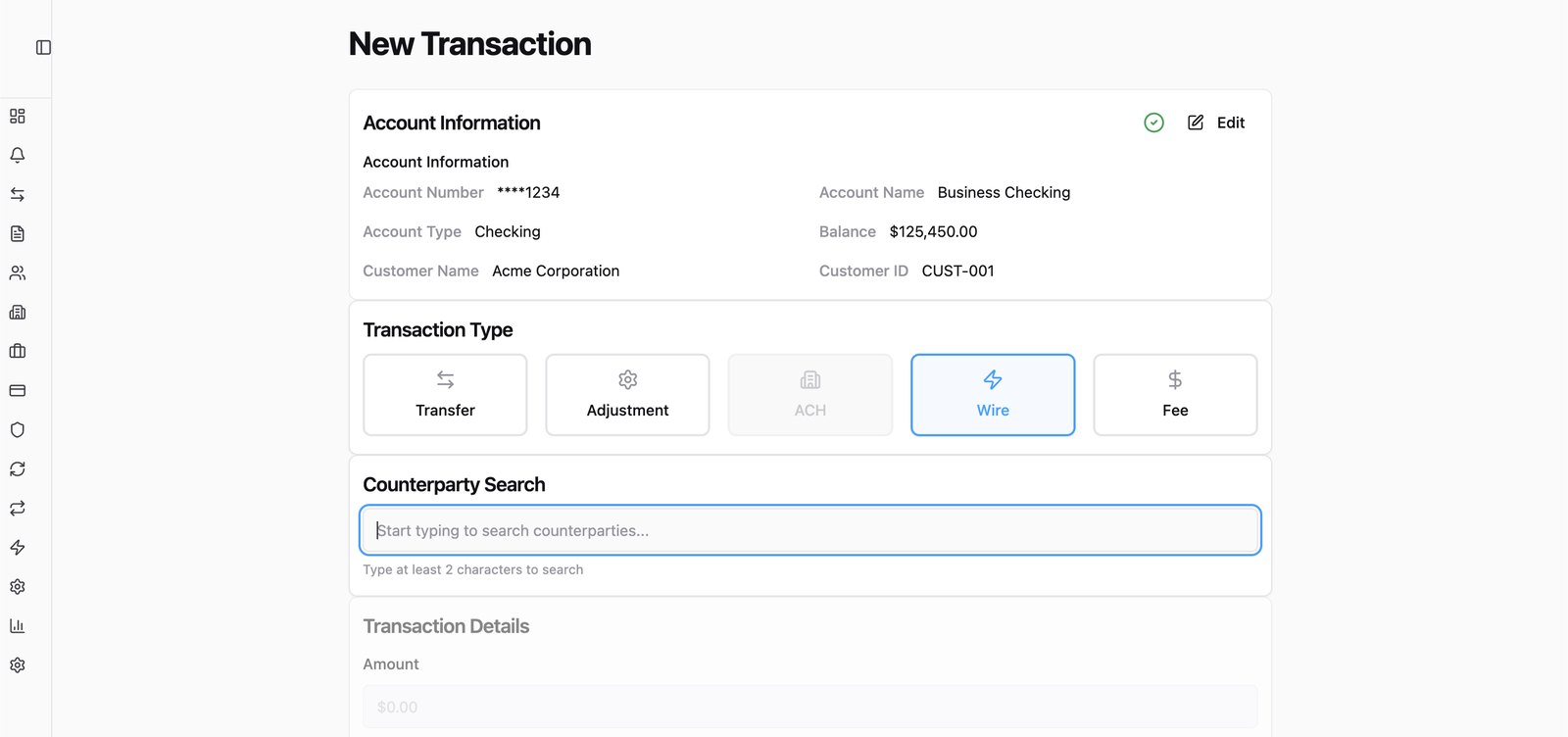
Task: Click the Transaction Details heading
Action: click(x=446, y=626)
